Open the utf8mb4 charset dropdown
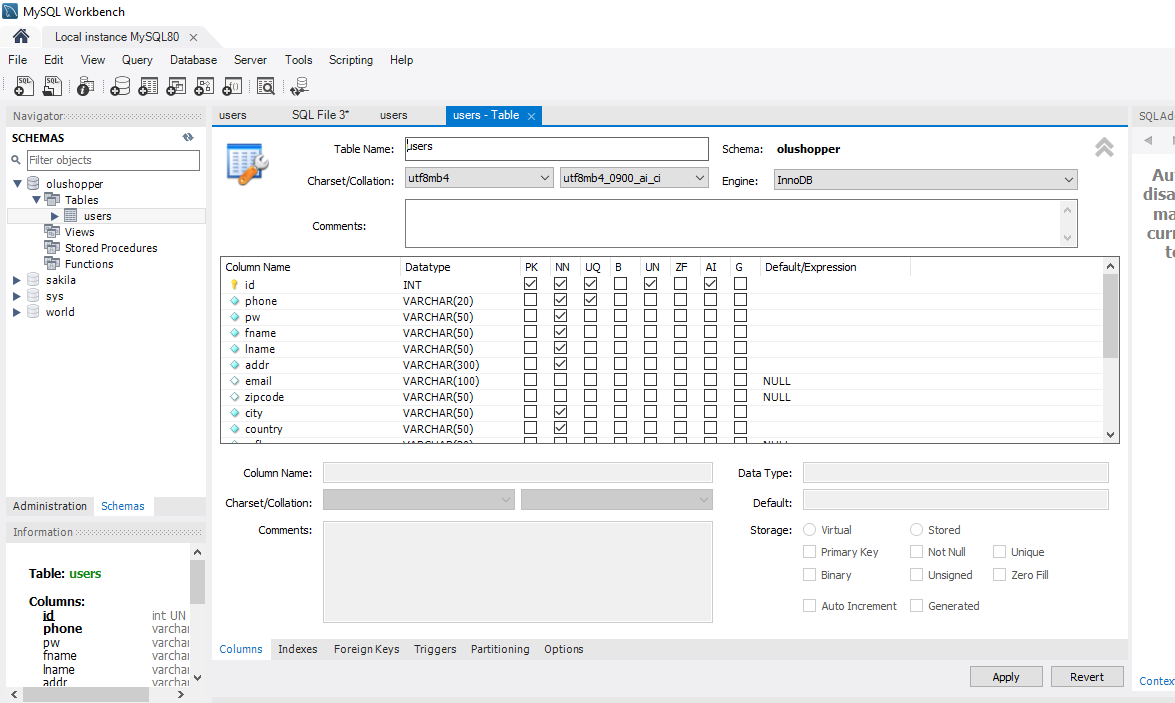The height and width of the screenshot is (703, 1175). pyautogui.click(x=480, y=178)
